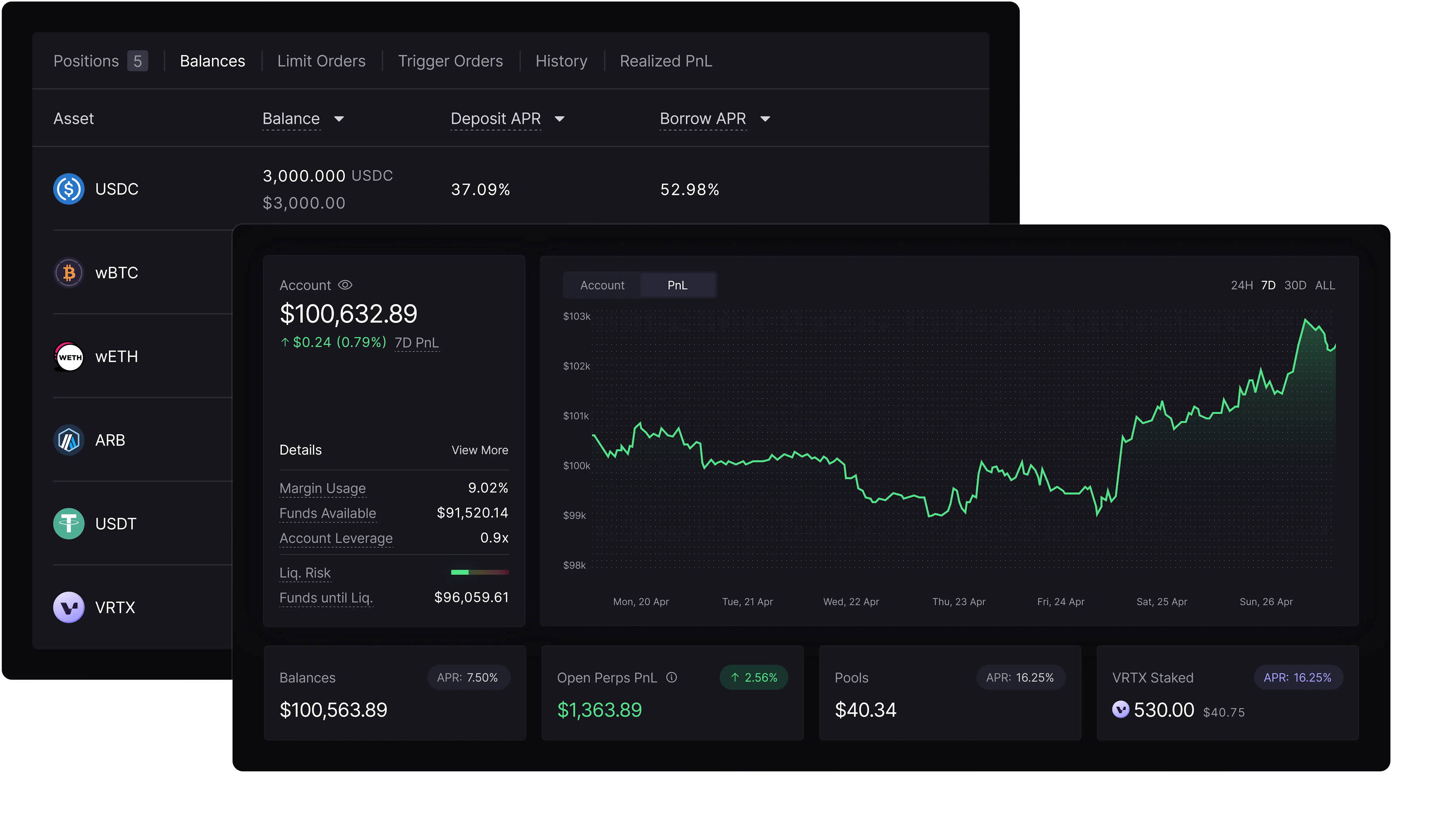Click the USDC coin icon
1456x829 pixels.
(68, 188)
